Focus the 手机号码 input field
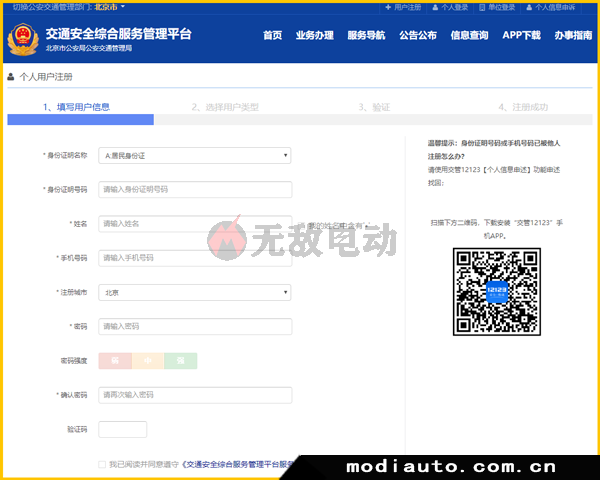 pos(195,258)
